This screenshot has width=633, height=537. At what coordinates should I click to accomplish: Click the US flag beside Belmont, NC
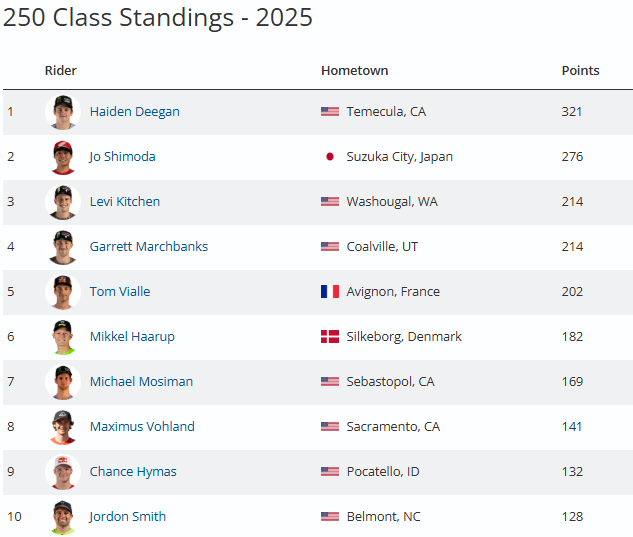click(x=330, y=517)
